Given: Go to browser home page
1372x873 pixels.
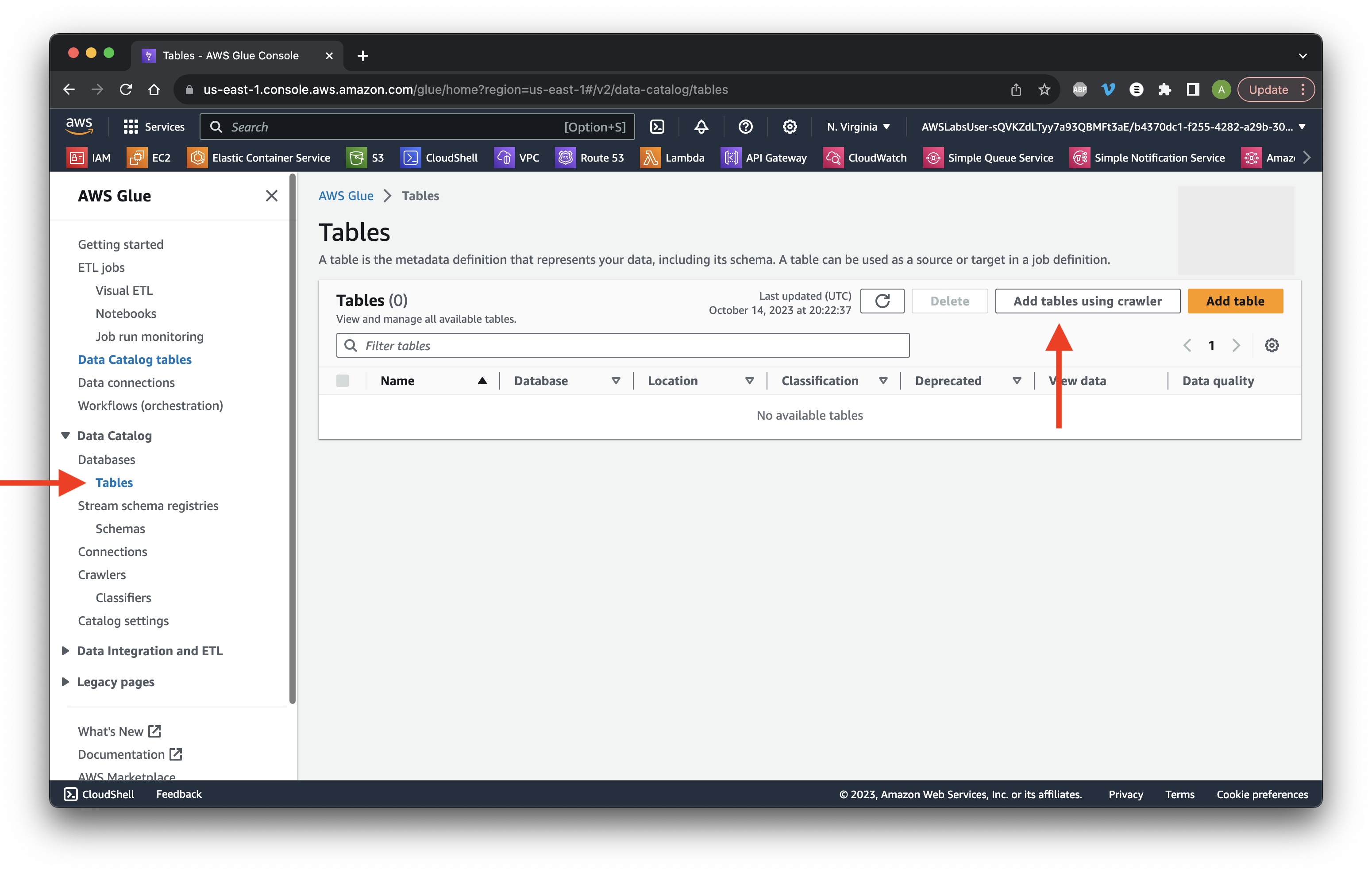Looking at the screenshot, I should 154,89.
